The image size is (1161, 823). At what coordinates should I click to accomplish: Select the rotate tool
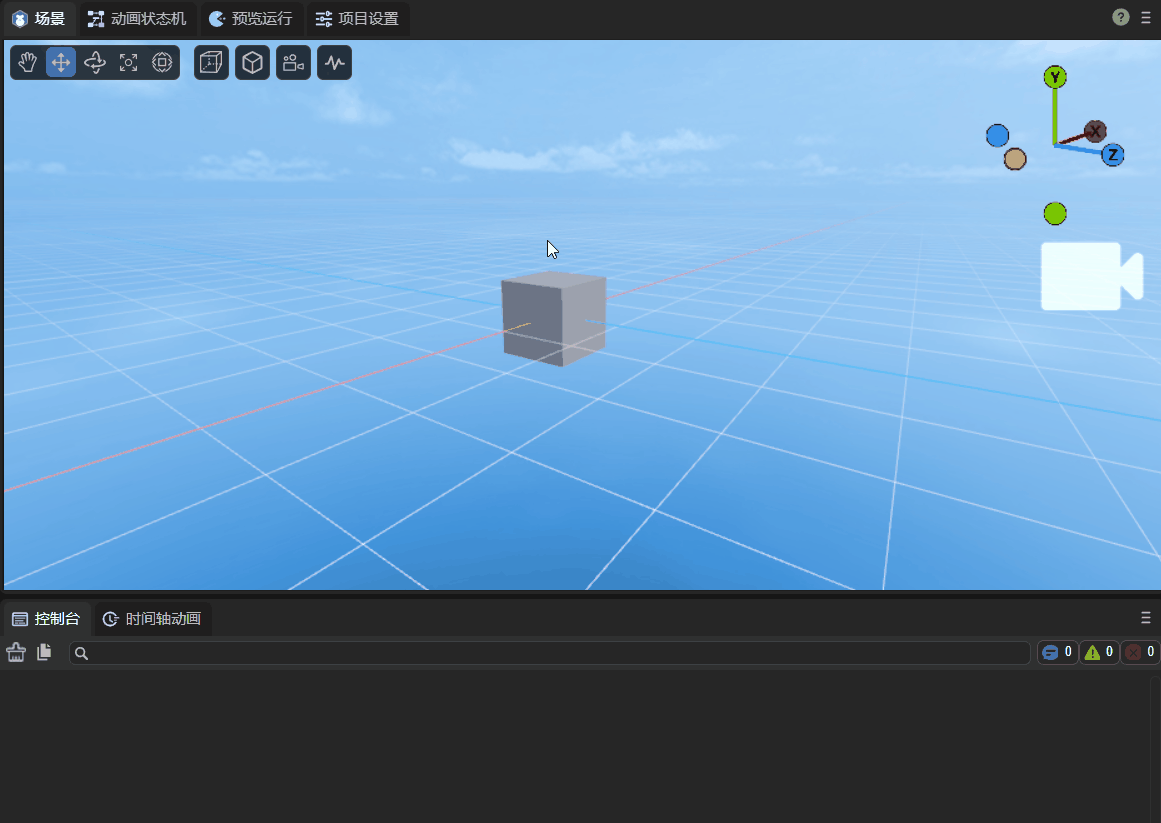click(x=95, y=63)
